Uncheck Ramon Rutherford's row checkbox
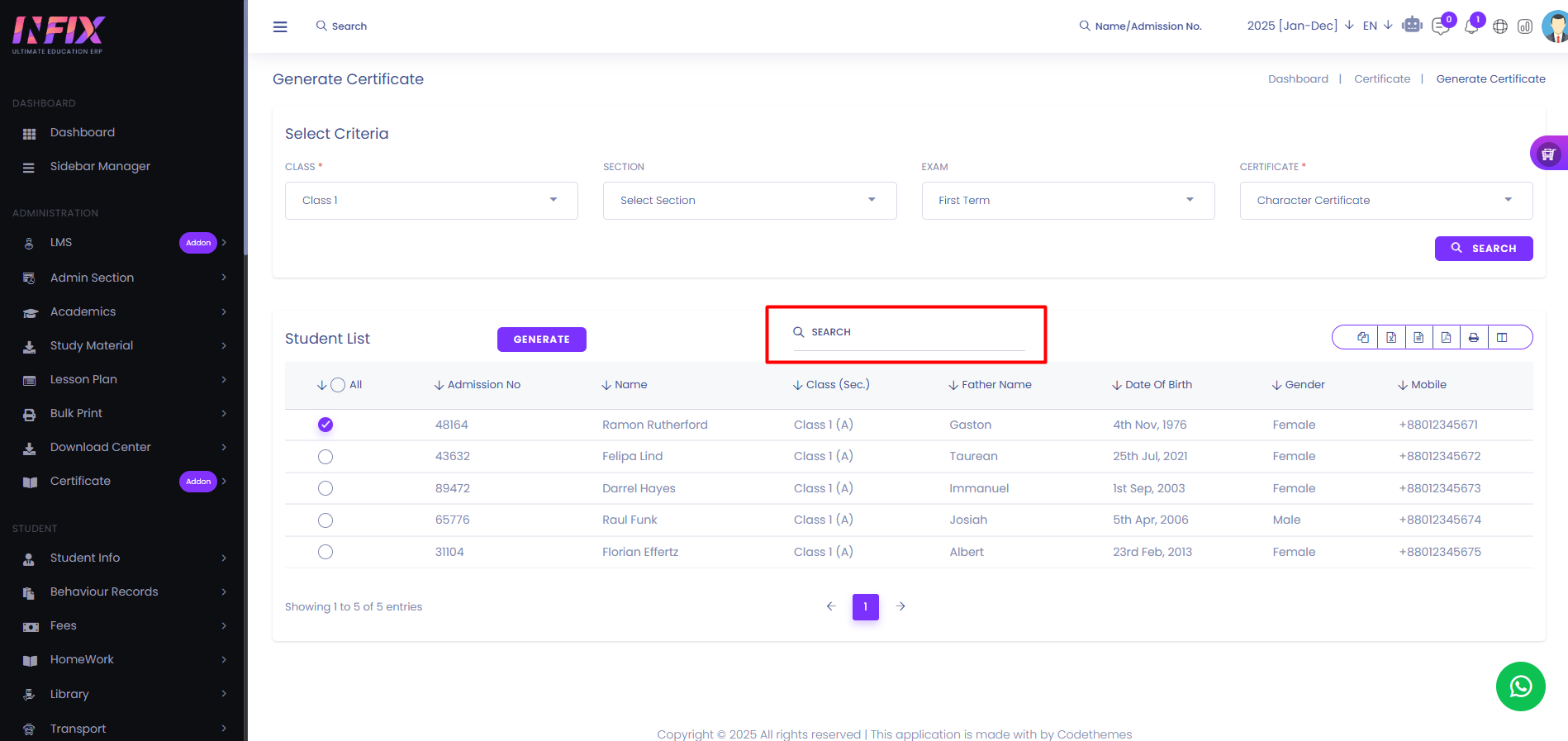Viewport: 1568px width, 741px height. [x=325, y=425]
